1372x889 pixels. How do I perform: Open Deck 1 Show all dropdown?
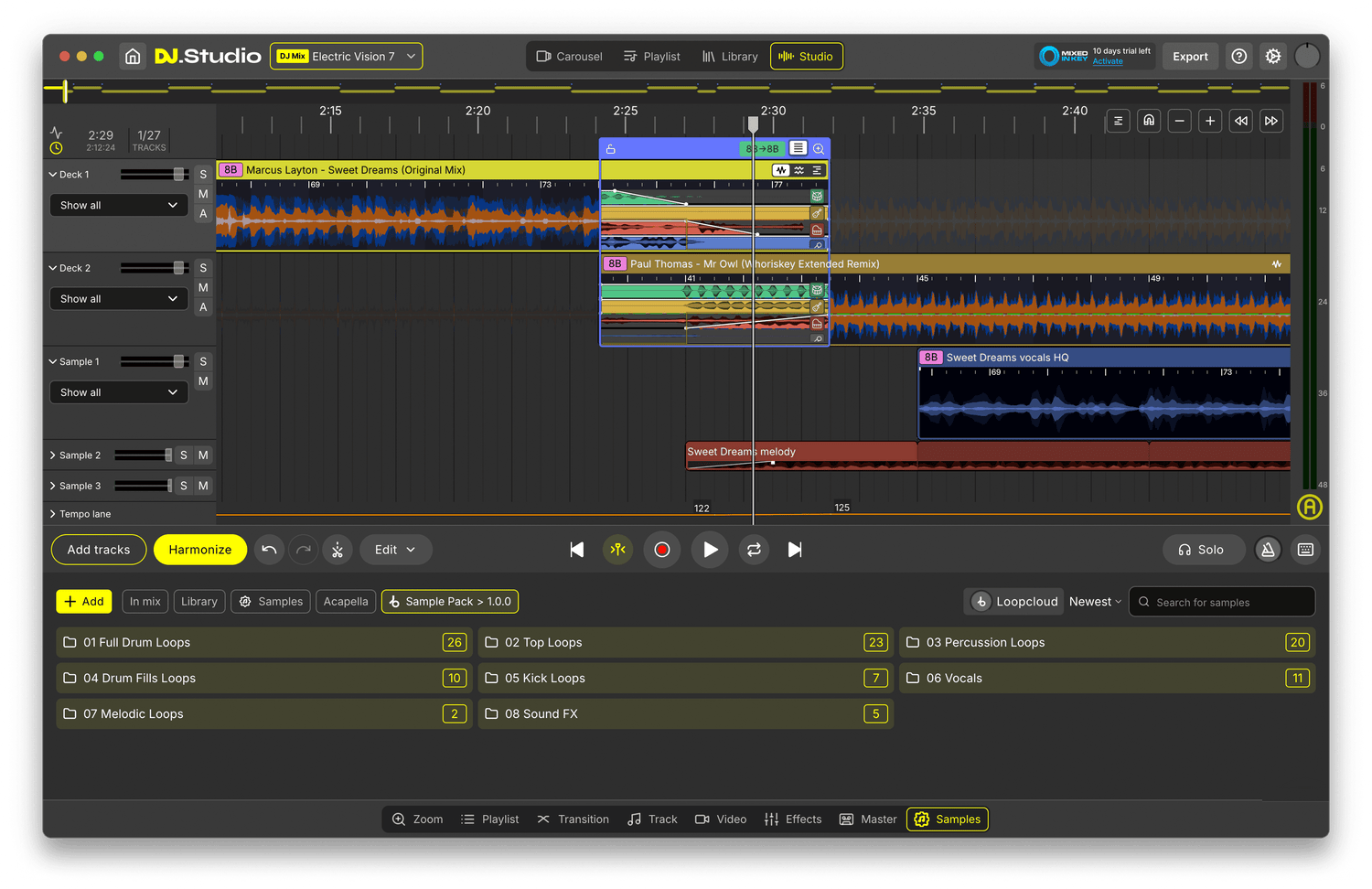tap(119, 206)
